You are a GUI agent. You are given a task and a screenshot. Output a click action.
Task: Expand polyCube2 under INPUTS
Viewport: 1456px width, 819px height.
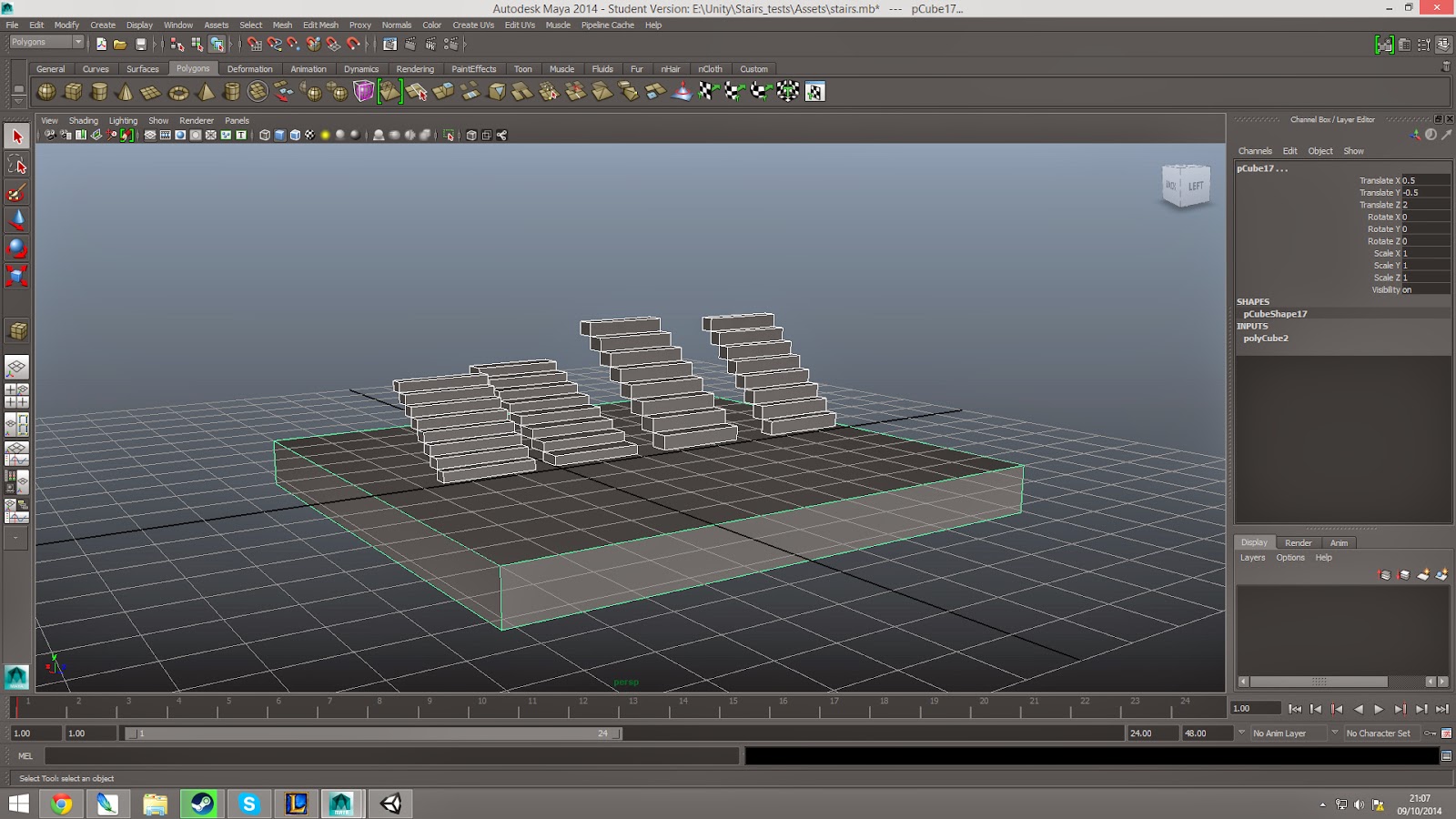tap(1266, 338)
